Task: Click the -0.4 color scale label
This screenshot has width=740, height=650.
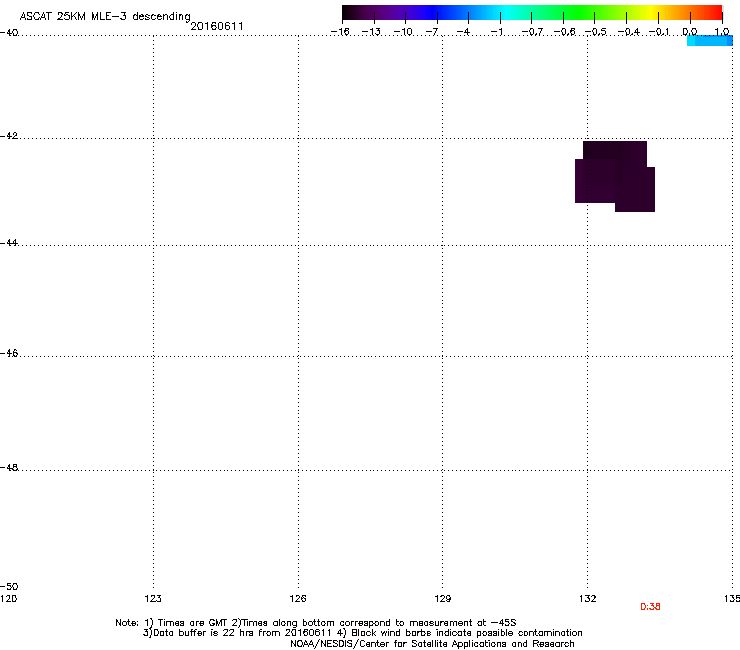Action: pyautogui.click(x=629, y=32)
